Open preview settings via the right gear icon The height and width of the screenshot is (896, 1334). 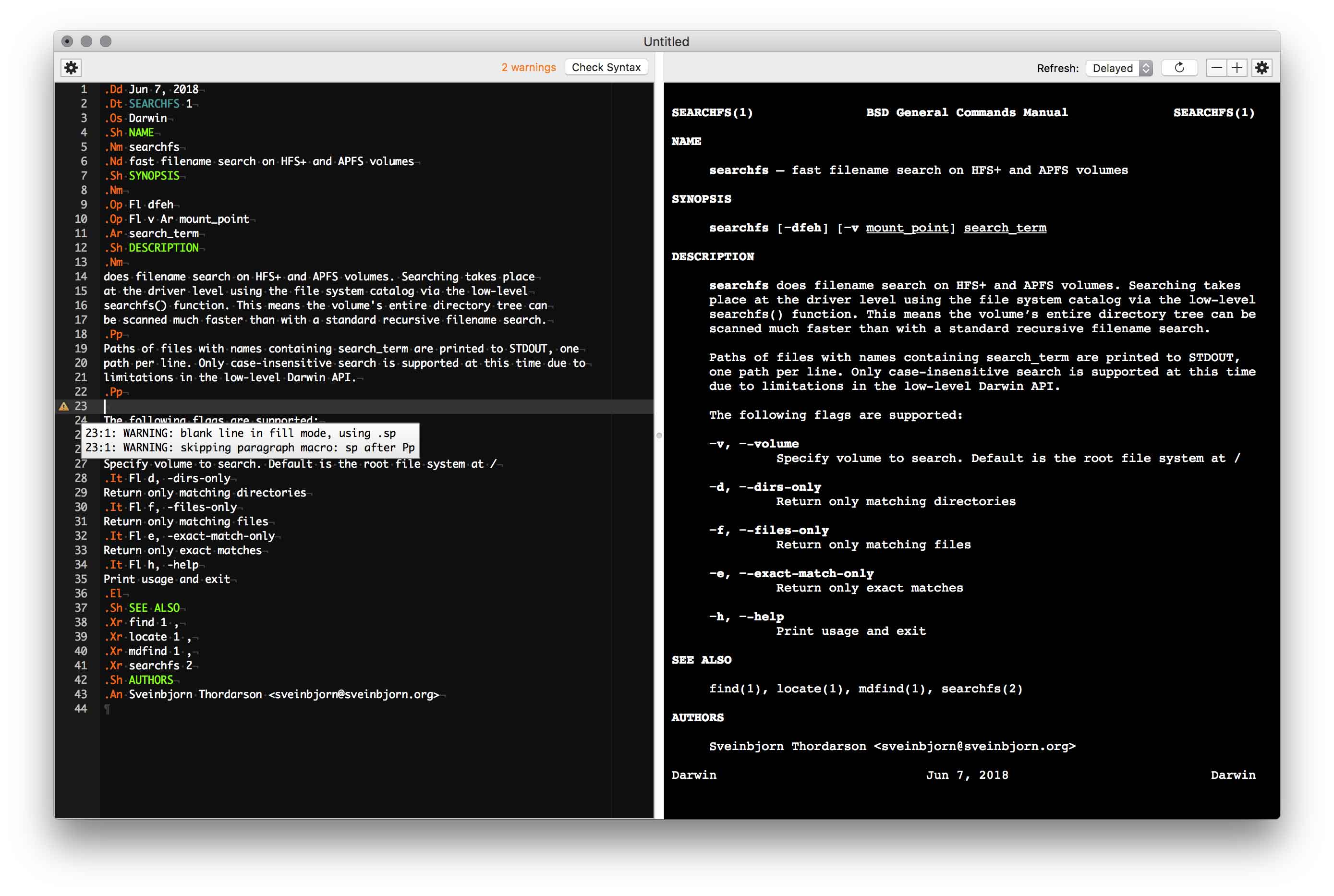point(1262,67)
